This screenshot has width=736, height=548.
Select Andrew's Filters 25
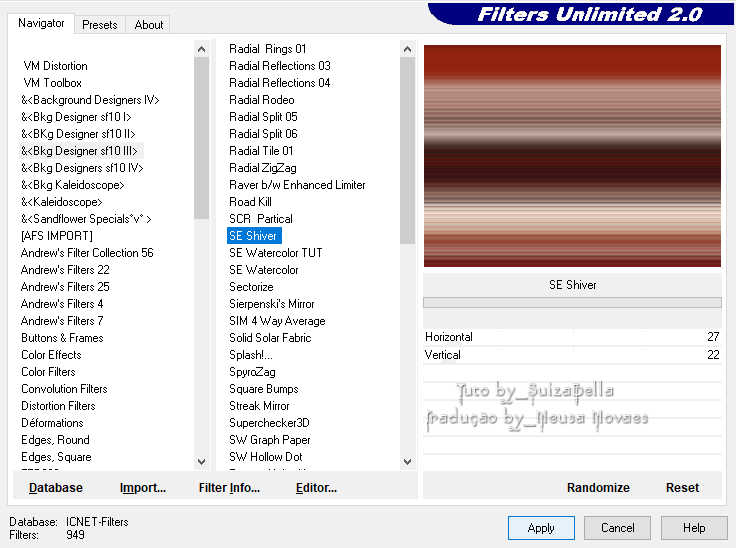[65, 286]
